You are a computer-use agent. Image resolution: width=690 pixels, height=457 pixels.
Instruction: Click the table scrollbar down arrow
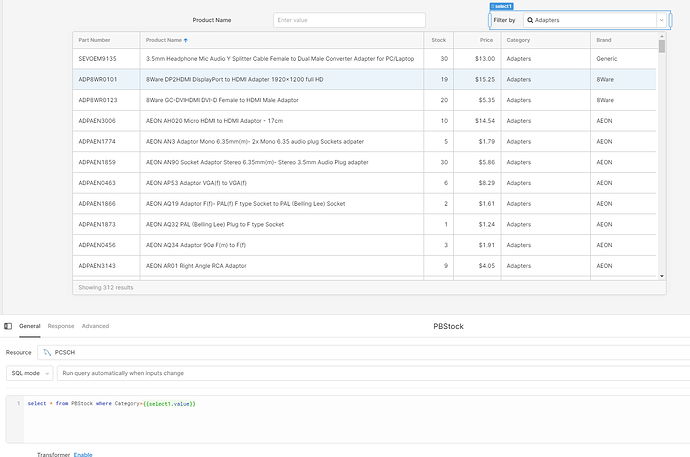(661, 276)
